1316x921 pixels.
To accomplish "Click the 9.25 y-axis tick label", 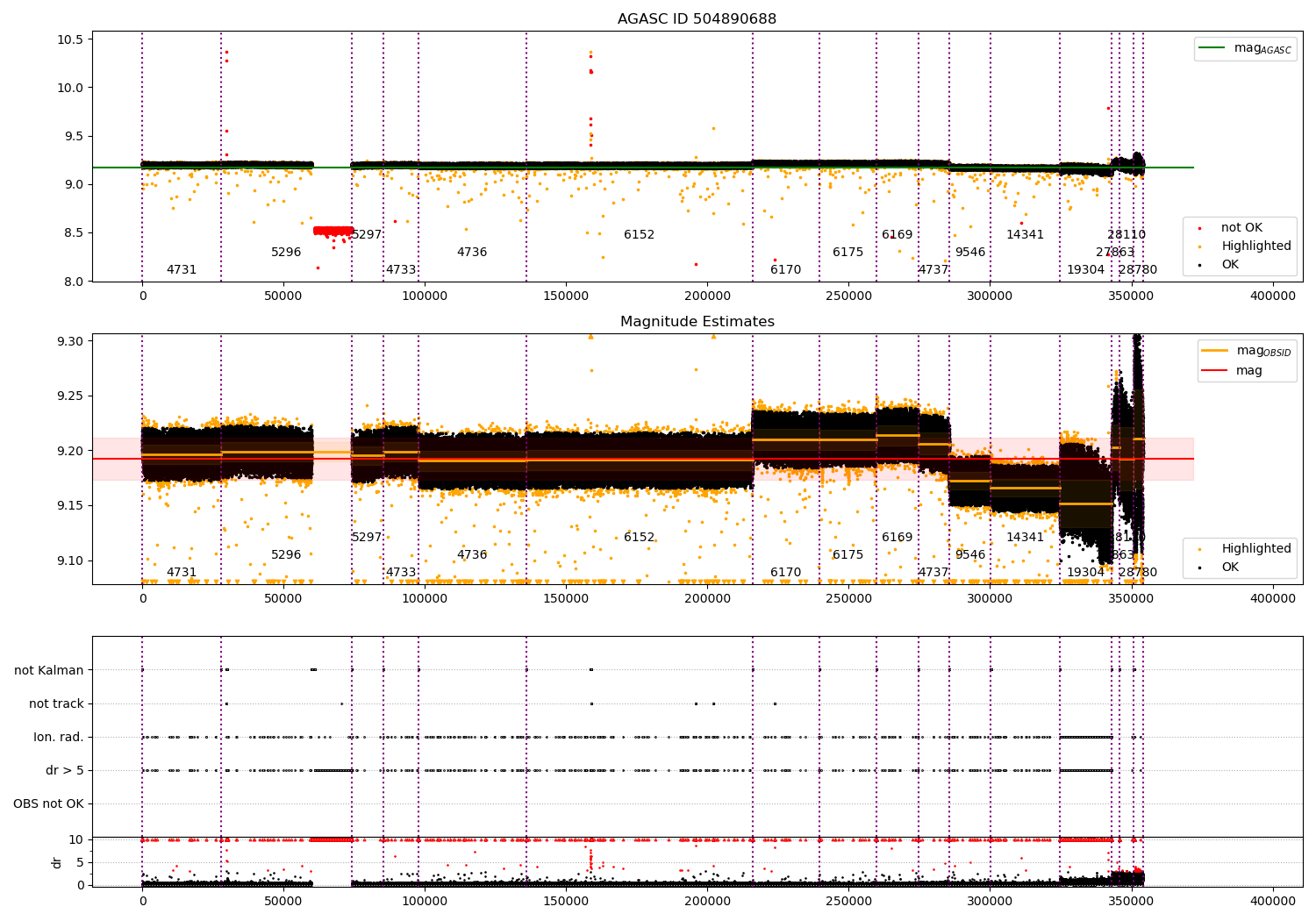I will click(70, 396).
